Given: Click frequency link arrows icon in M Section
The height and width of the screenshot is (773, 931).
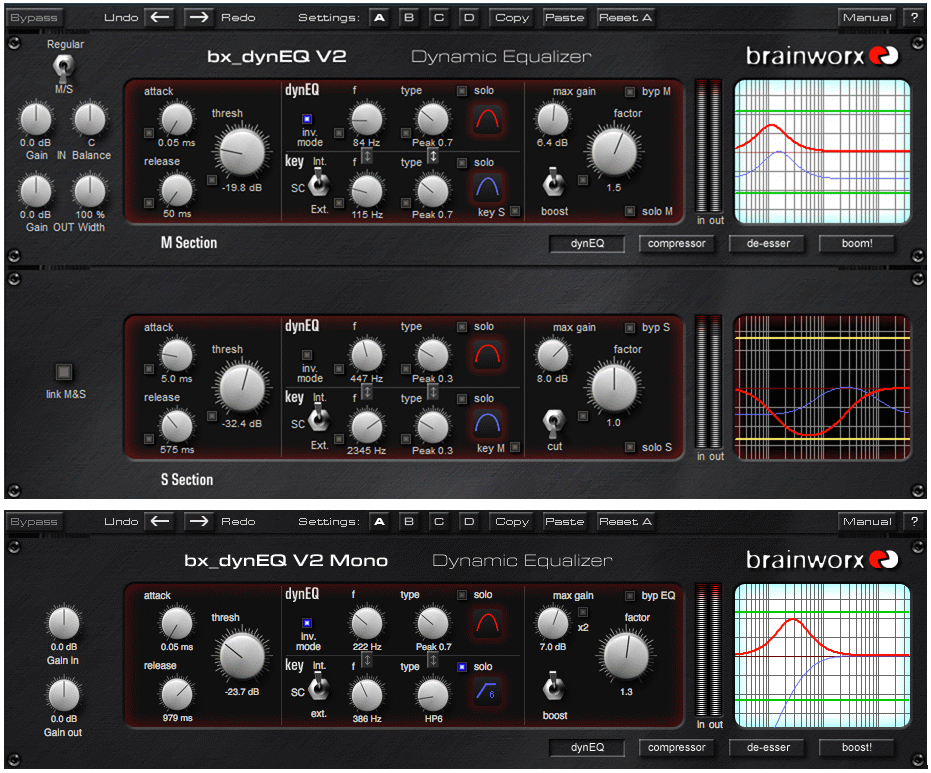Looking at the screenshot, I should click(368, 156).
